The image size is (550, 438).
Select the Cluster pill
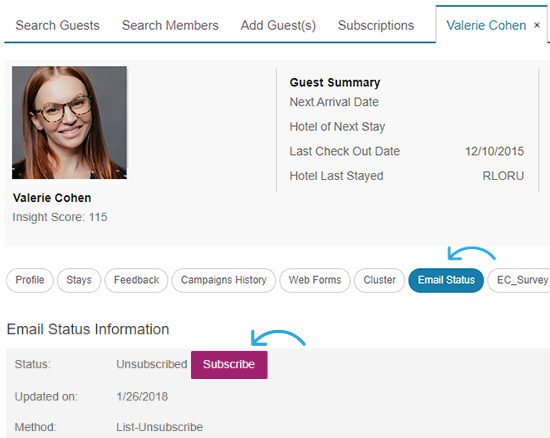[x=379, y=280]
